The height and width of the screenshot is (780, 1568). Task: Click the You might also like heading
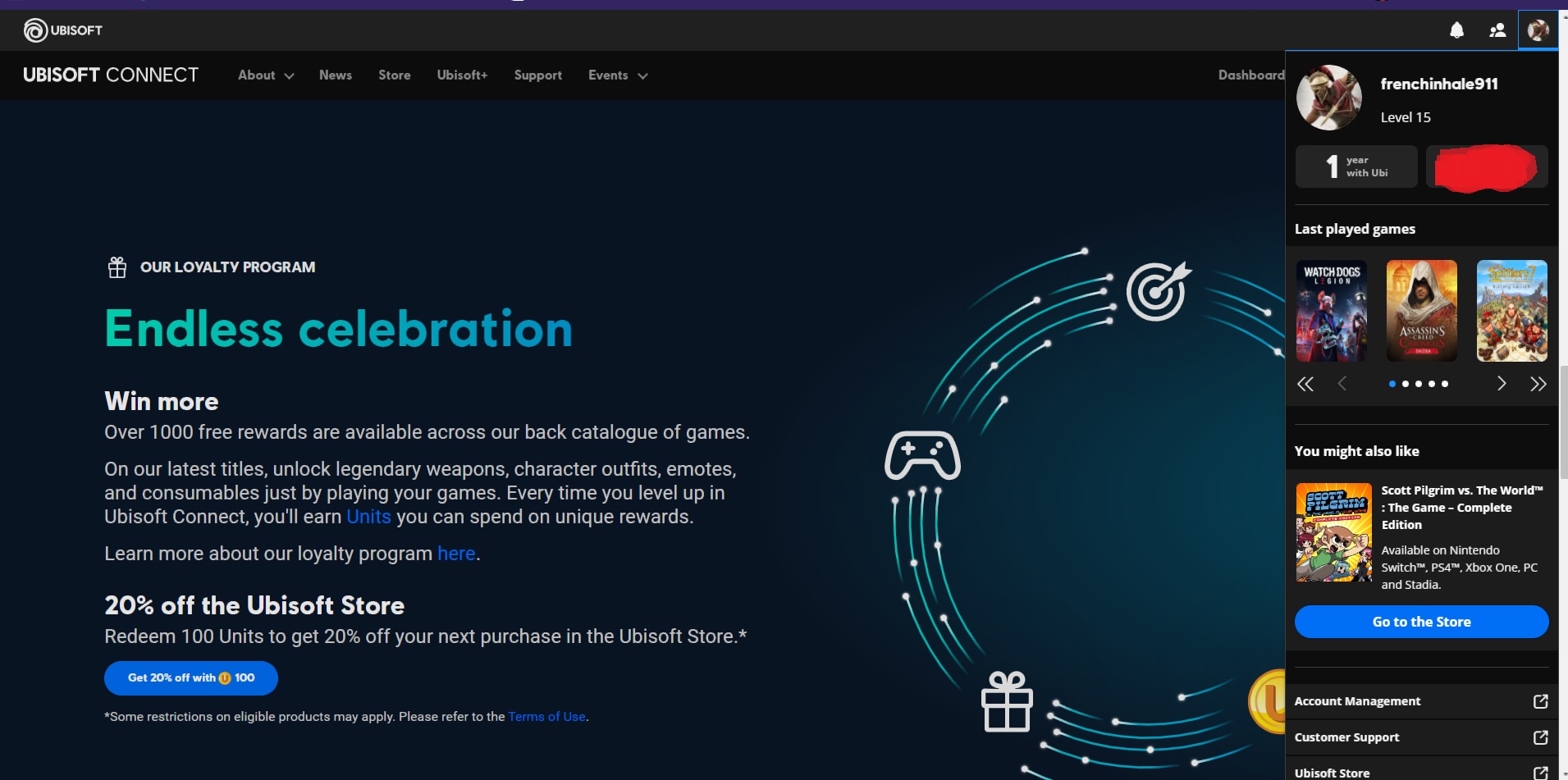click(x=1356, y=451)
